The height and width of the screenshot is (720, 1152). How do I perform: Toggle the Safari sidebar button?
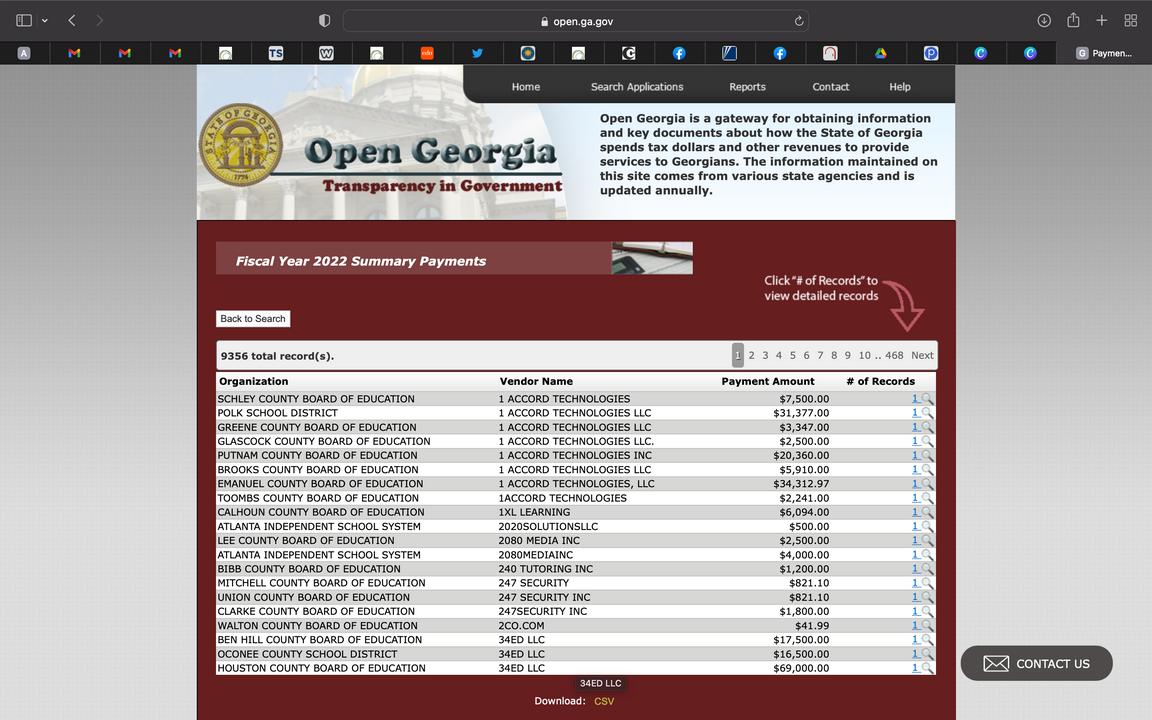coord(24,21)
